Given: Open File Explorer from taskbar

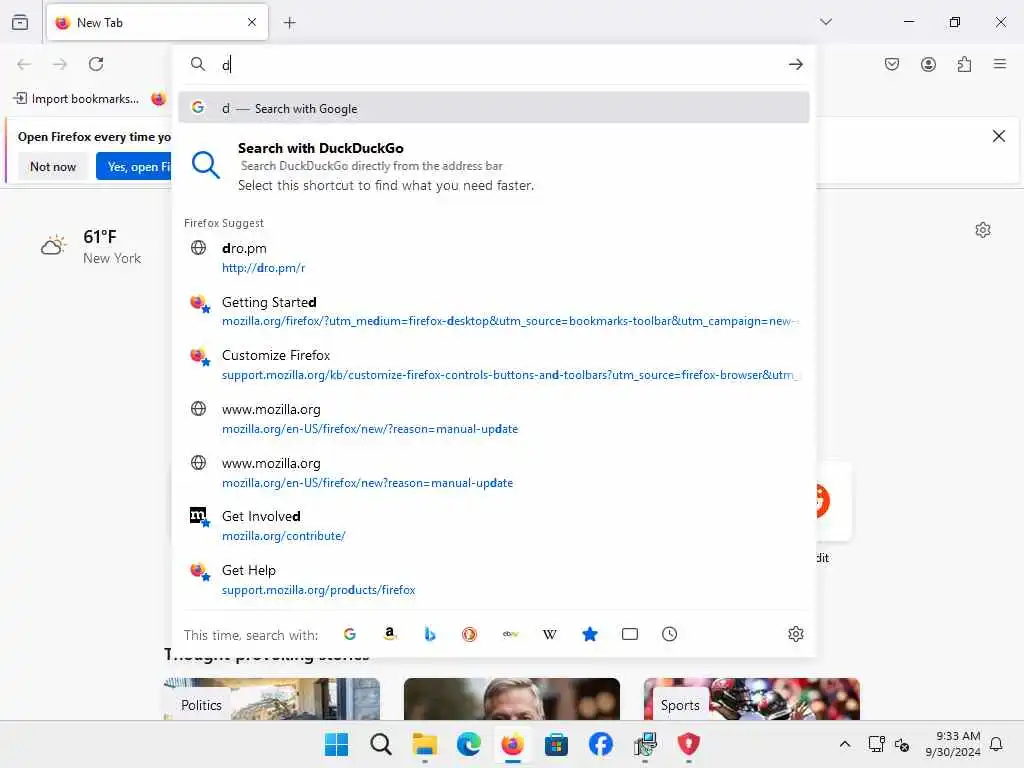Looking at the screenshot, I should coord(424,744).
